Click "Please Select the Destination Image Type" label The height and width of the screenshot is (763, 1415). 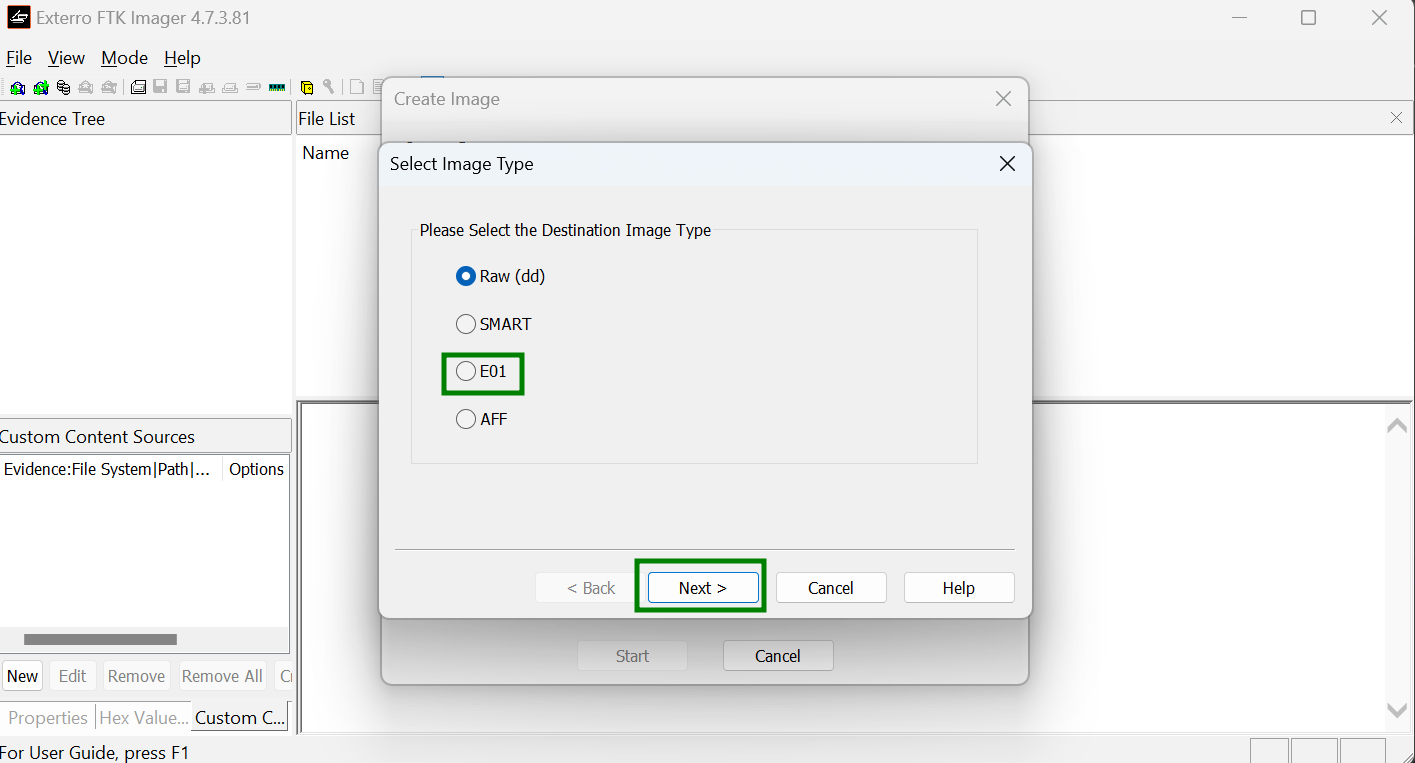(x=565, y=230)
